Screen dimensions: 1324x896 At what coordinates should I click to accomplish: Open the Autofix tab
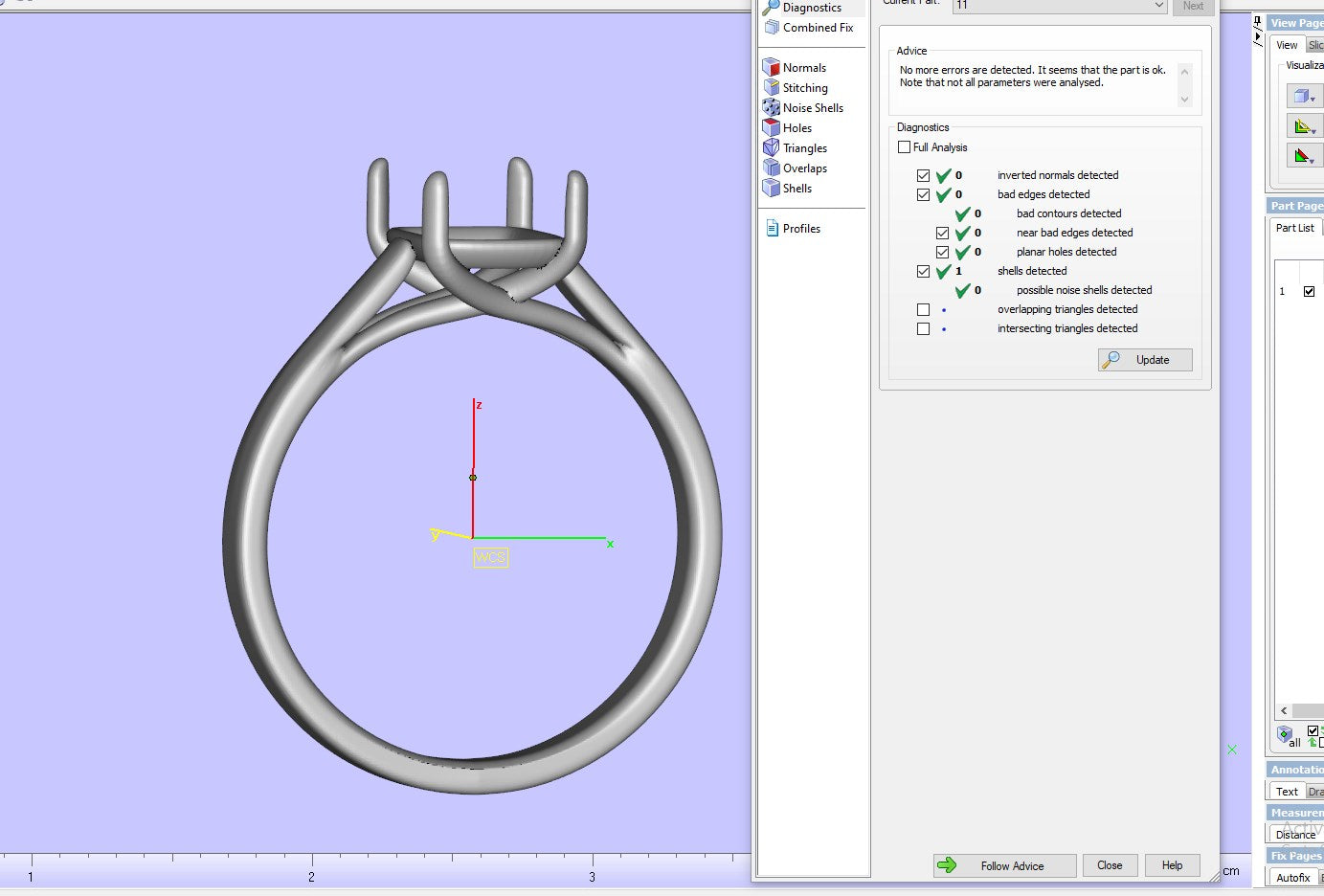[1292, 878]
